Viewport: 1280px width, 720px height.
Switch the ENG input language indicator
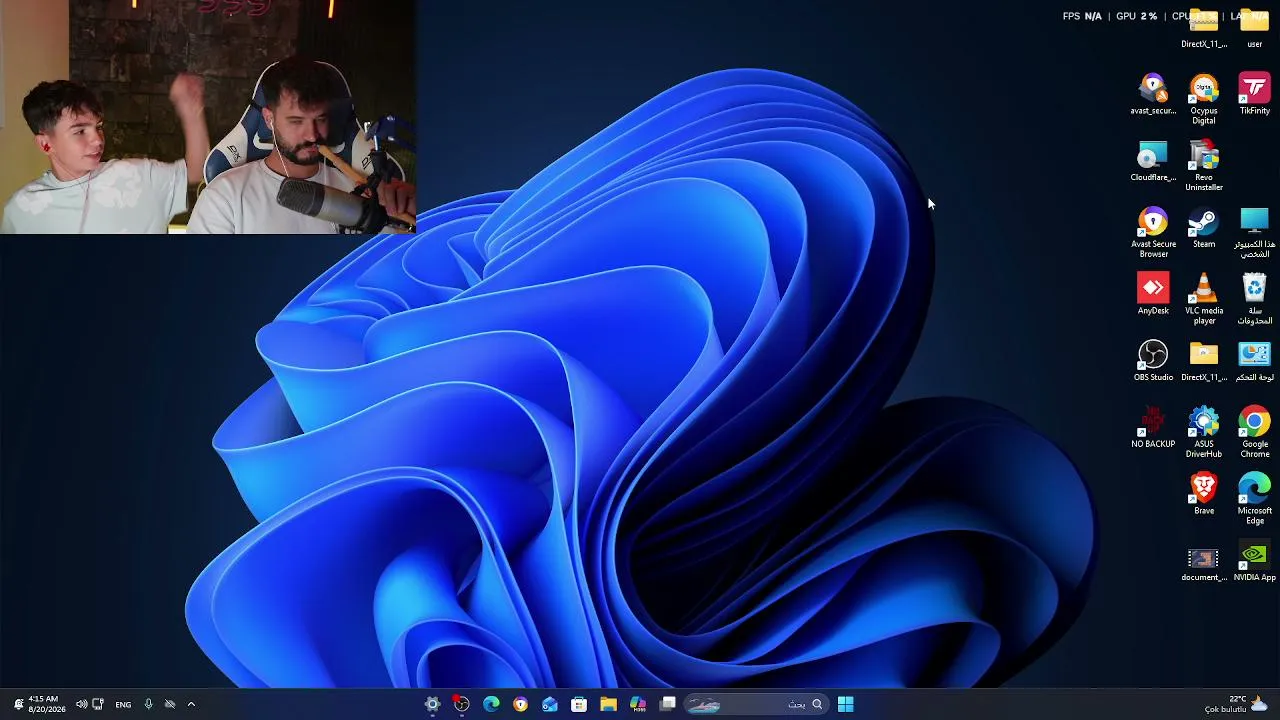click(123, 704)
